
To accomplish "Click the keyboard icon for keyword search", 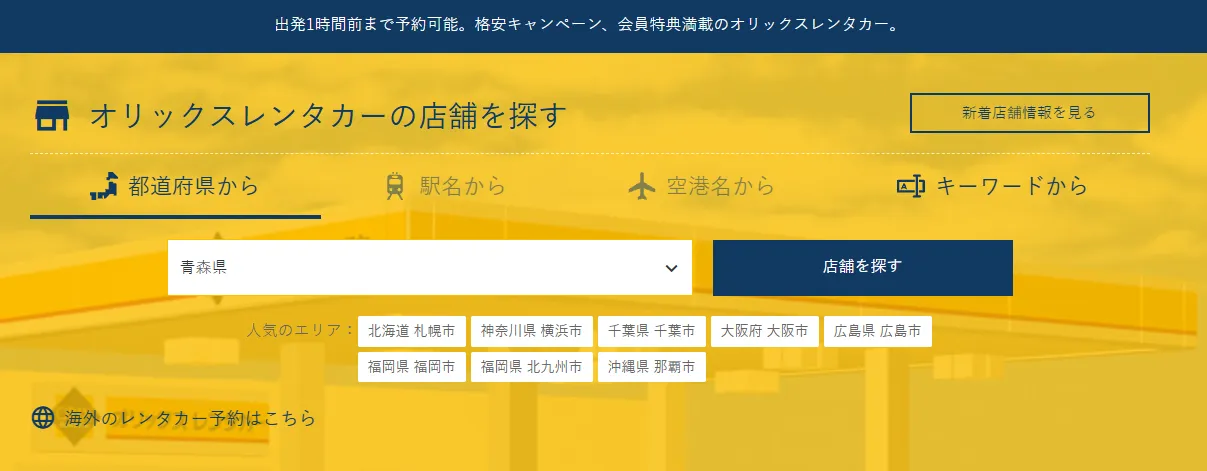I will [911, 186].
